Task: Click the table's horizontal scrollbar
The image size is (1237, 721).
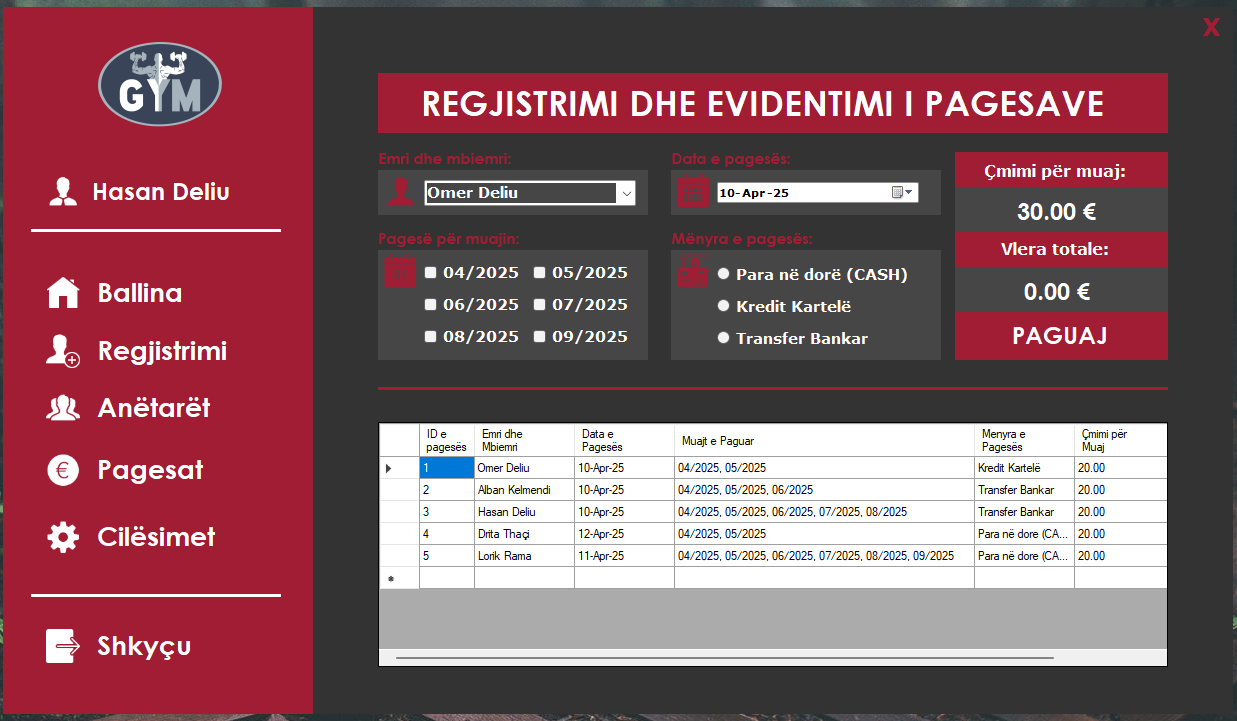Action: (x=724, y=658)
